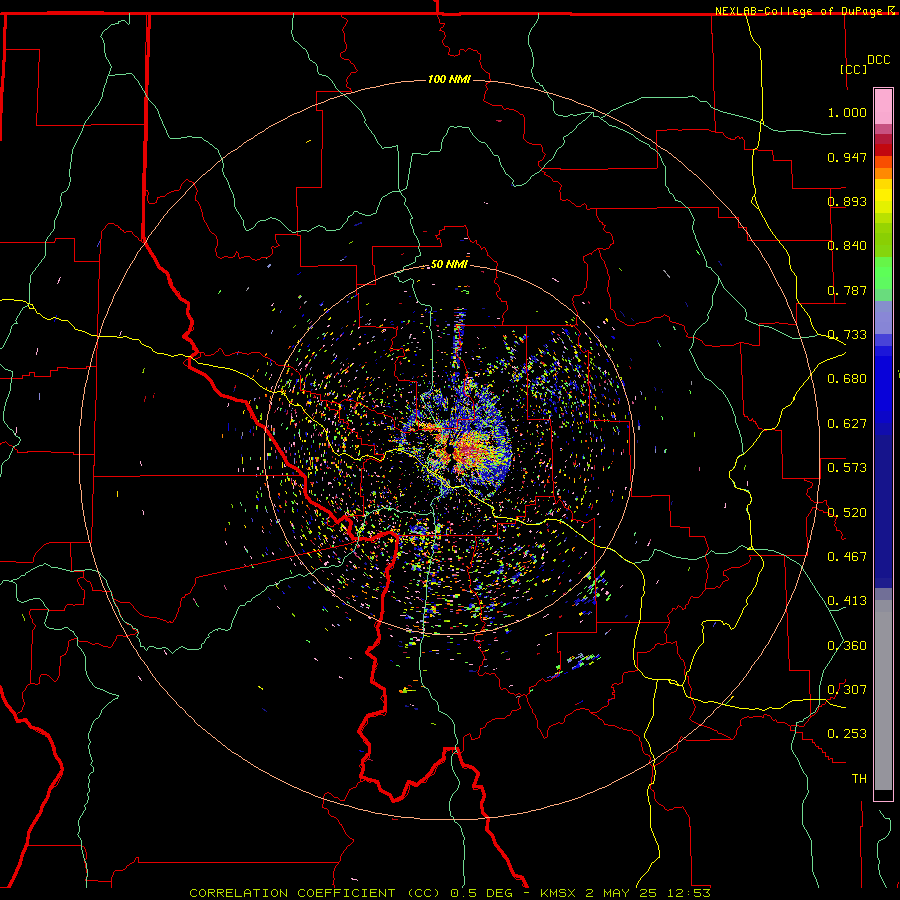Click the 0.360 scale value
This screenshot has width=900, height=900.
coord(847,646)
